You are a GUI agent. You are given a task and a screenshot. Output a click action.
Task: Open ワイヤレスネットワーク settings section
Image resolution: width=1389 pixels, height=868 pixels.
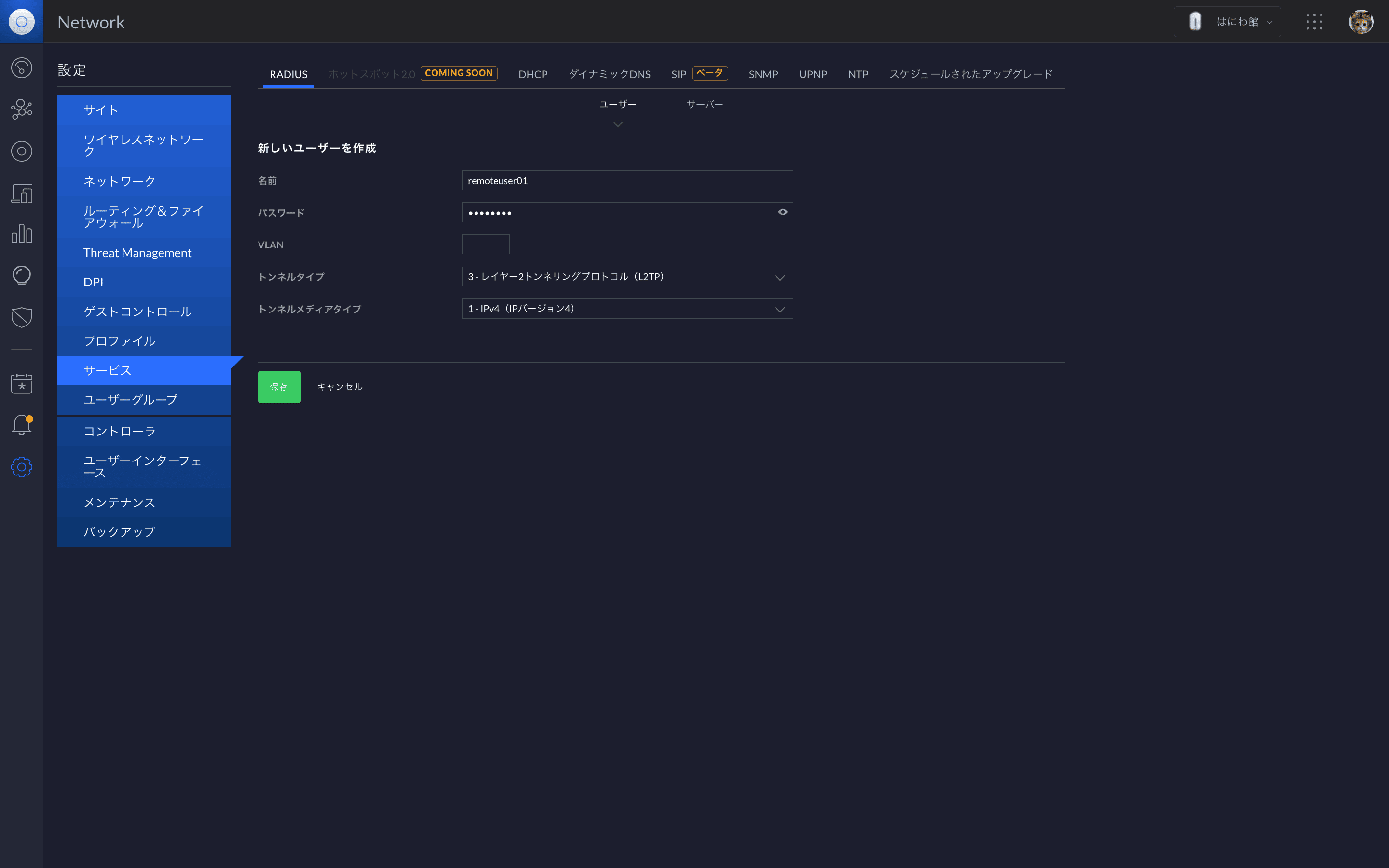pos(144,146)
